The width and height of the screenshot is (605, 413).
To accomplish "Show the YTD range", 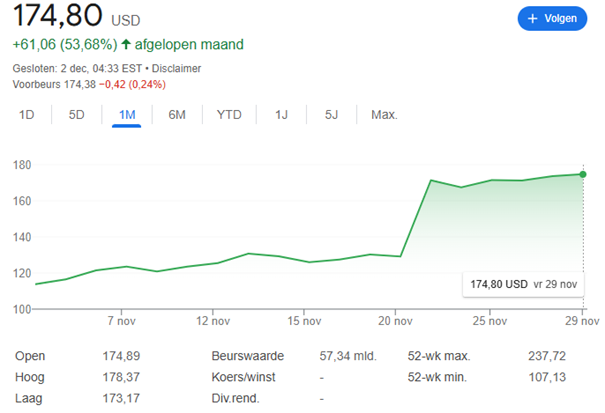I will 229,115.
